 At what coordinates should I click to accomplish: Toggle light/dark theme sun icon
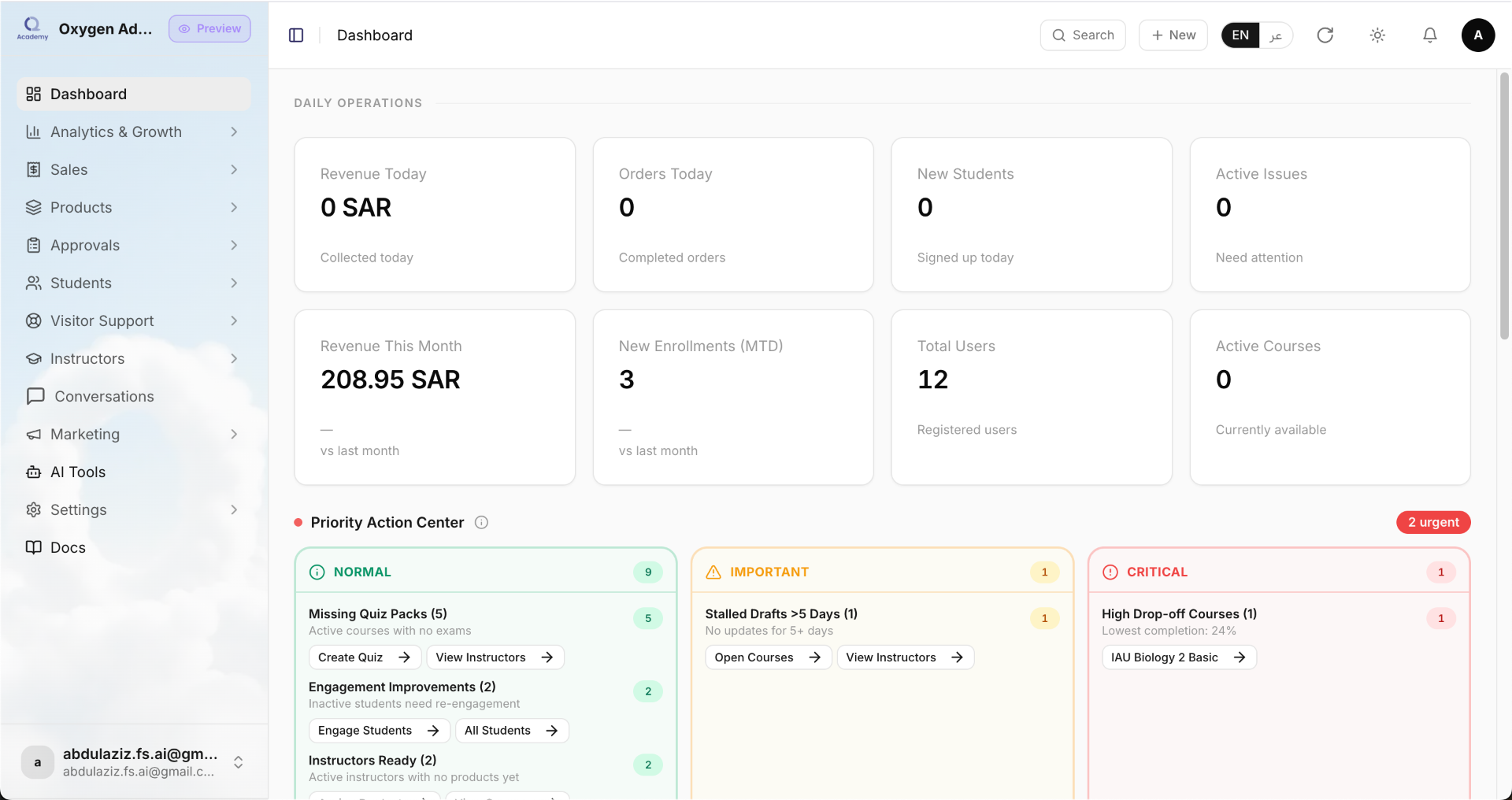1377,35
